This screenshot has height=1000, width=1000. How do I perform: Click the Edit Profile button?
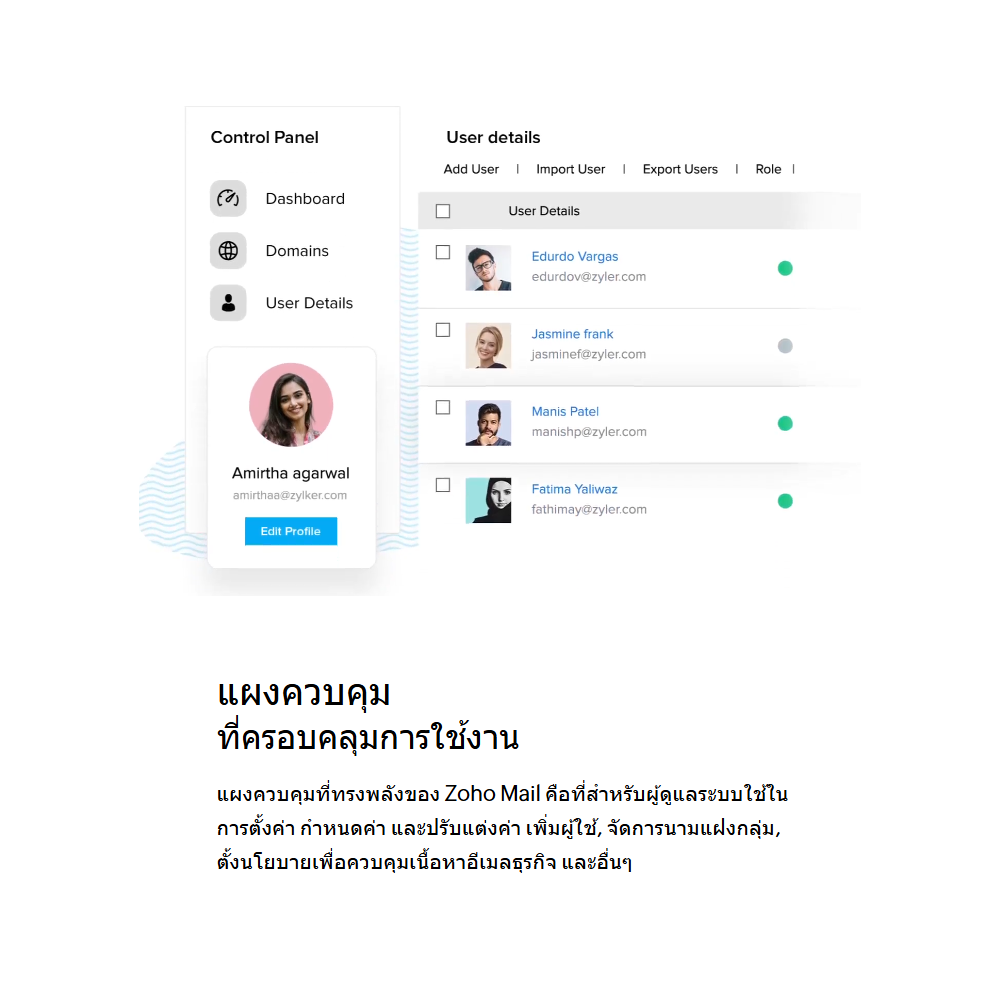click(x=291, y=531)
